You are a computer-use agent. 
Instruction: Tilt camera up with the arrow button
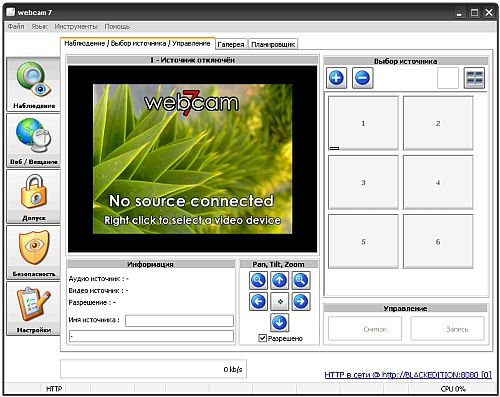click(279, 280)
